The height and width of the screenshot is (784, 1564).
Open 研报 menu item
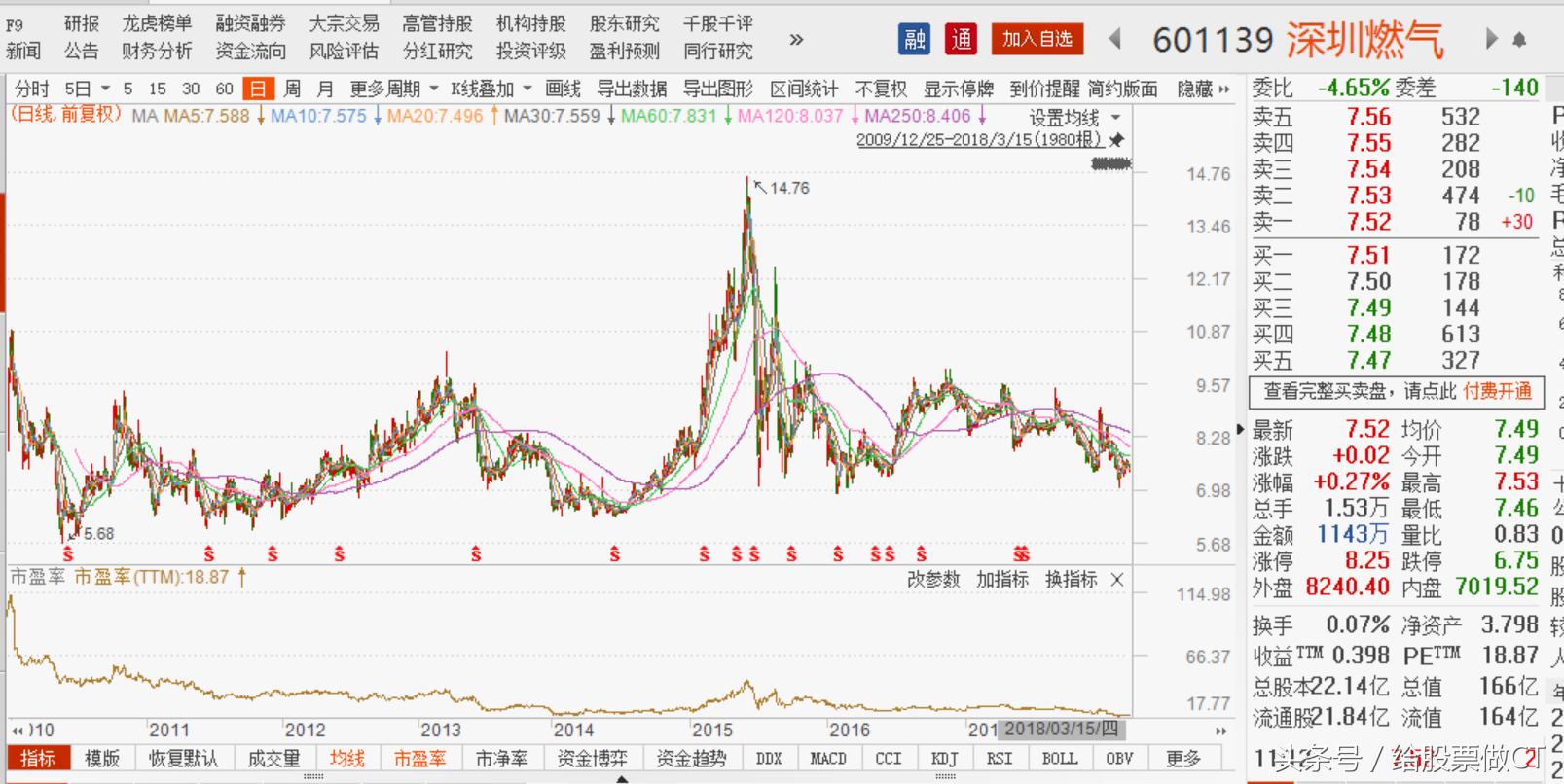(82, 23)
